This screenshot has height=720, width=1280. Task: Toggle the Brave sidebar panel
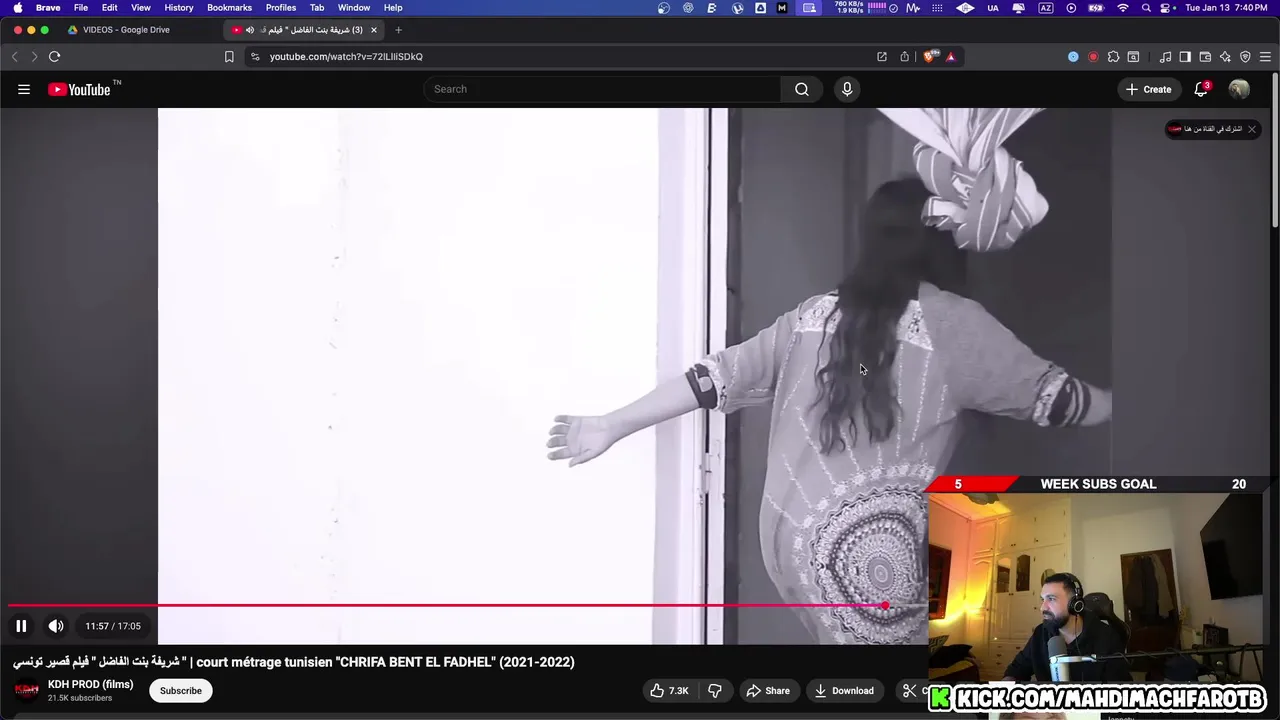click(x=1185, y=57)
